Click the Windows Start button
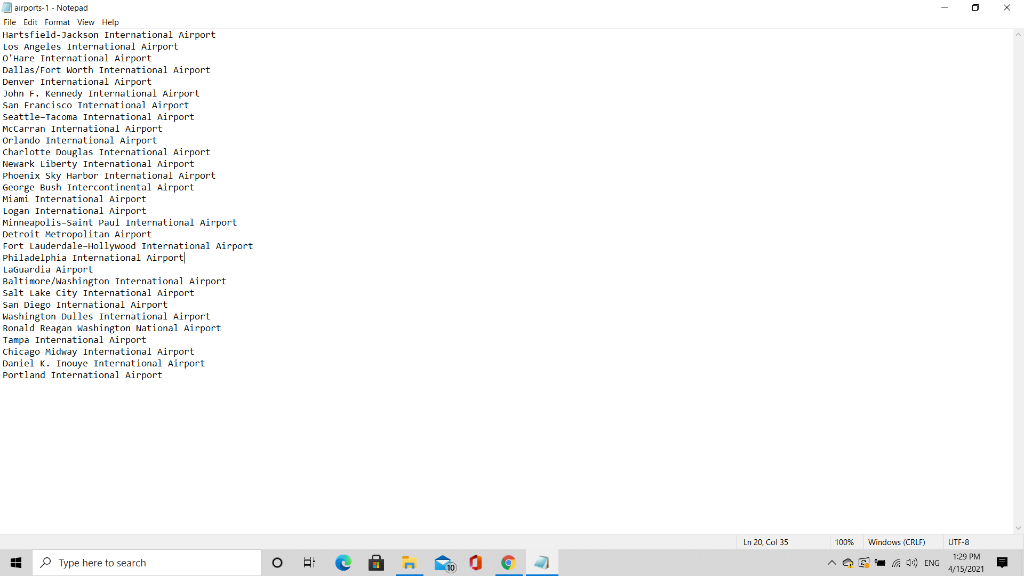 click(16, 563)
